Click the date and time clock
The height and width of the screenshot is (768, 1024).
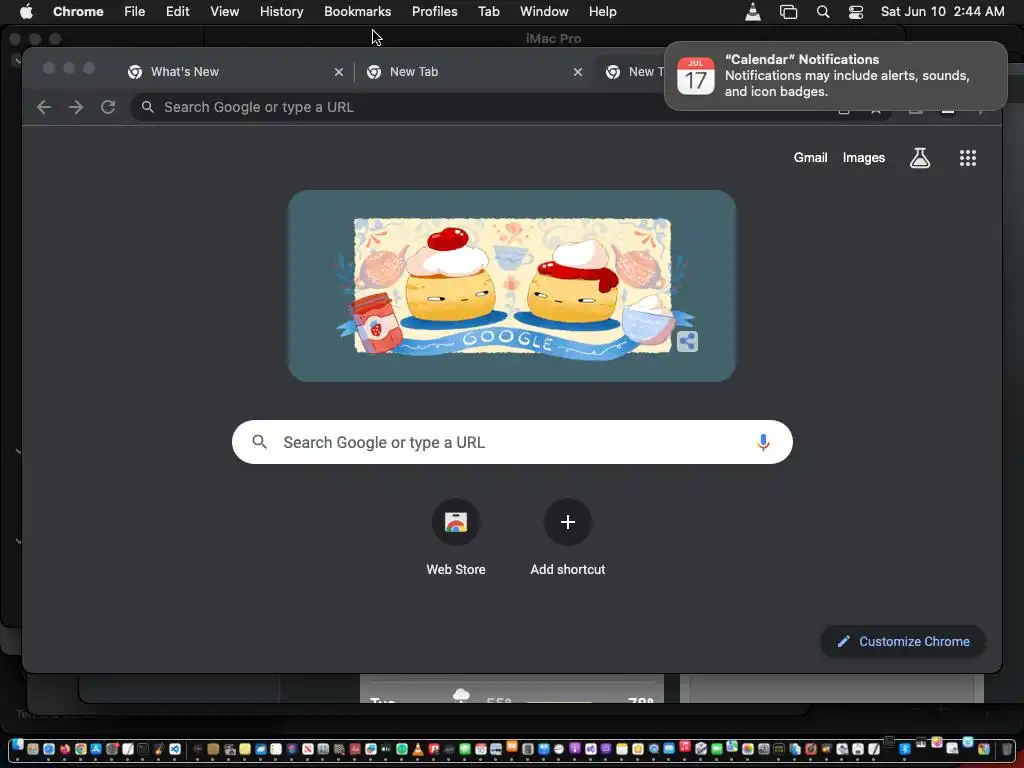click(x=942, y=11)
